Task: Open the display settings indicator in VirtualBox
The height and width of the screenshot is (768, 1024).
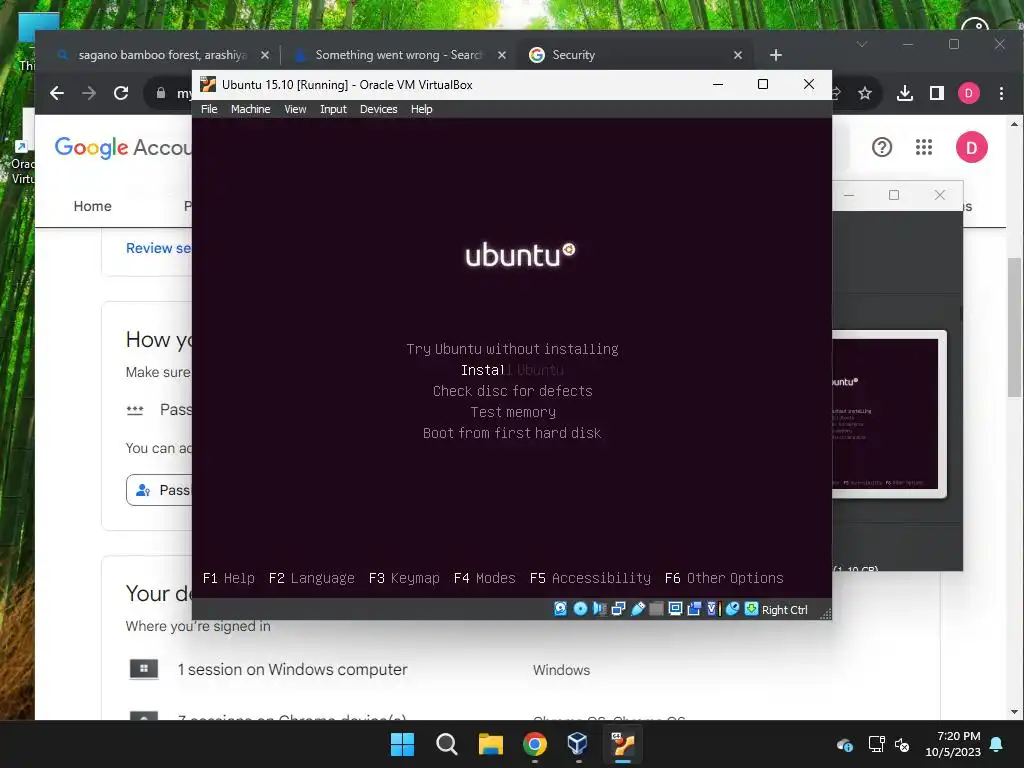Action: tap(675, 609)
